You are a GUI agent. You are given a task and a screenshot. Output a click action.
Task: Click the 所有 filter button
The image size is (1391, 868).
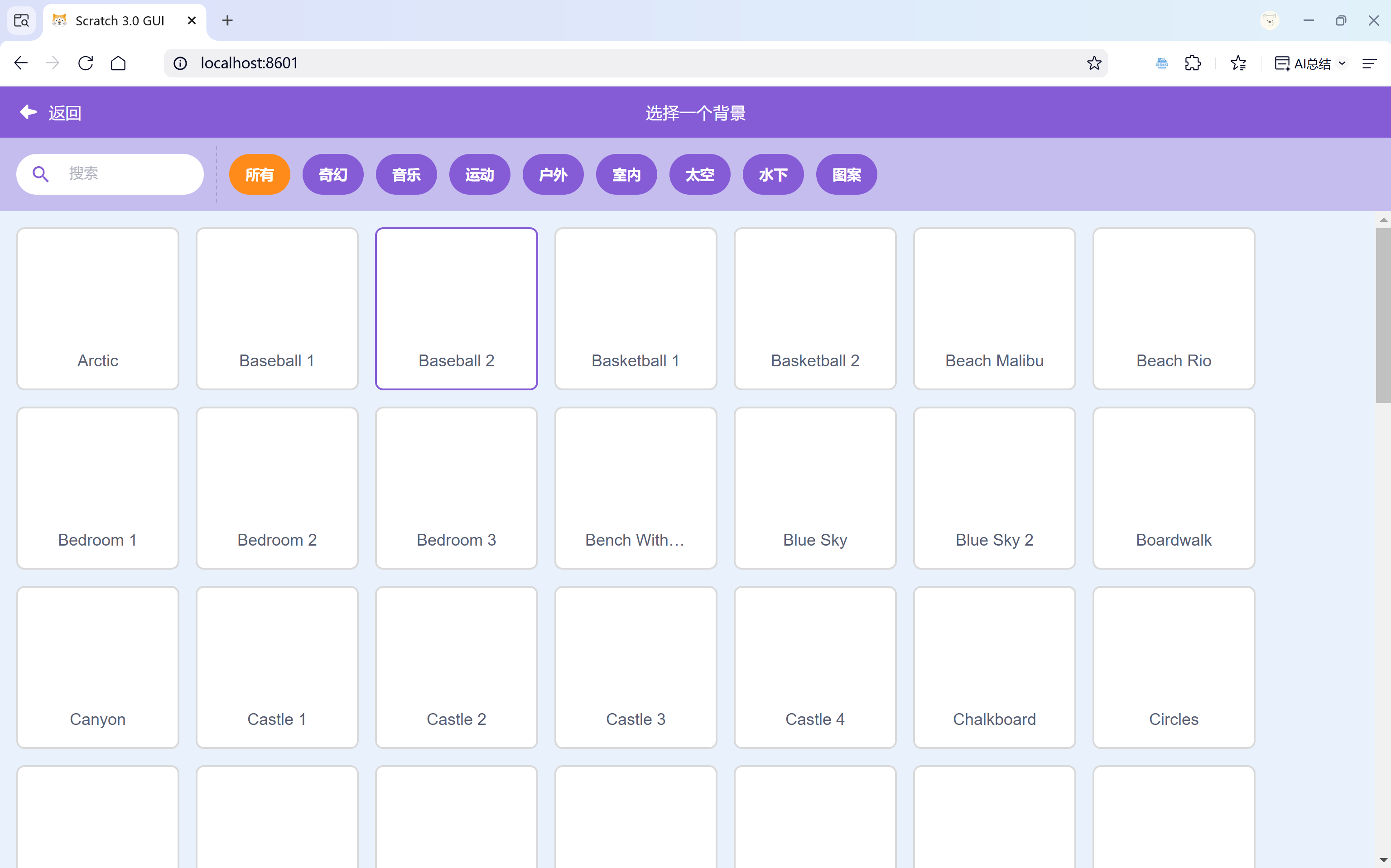coord(260,174)
